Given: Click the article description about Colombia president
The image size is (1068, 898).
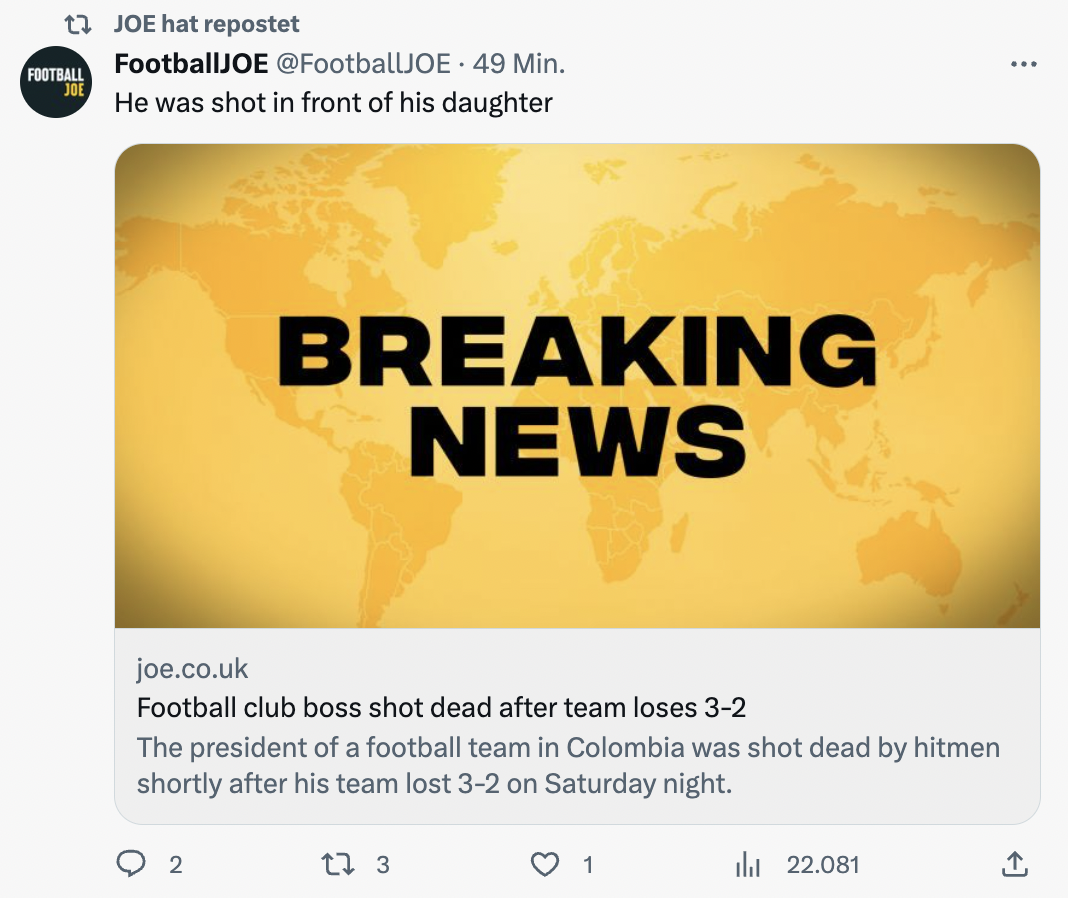Looking at the screenshot, I should click(568, 764).
